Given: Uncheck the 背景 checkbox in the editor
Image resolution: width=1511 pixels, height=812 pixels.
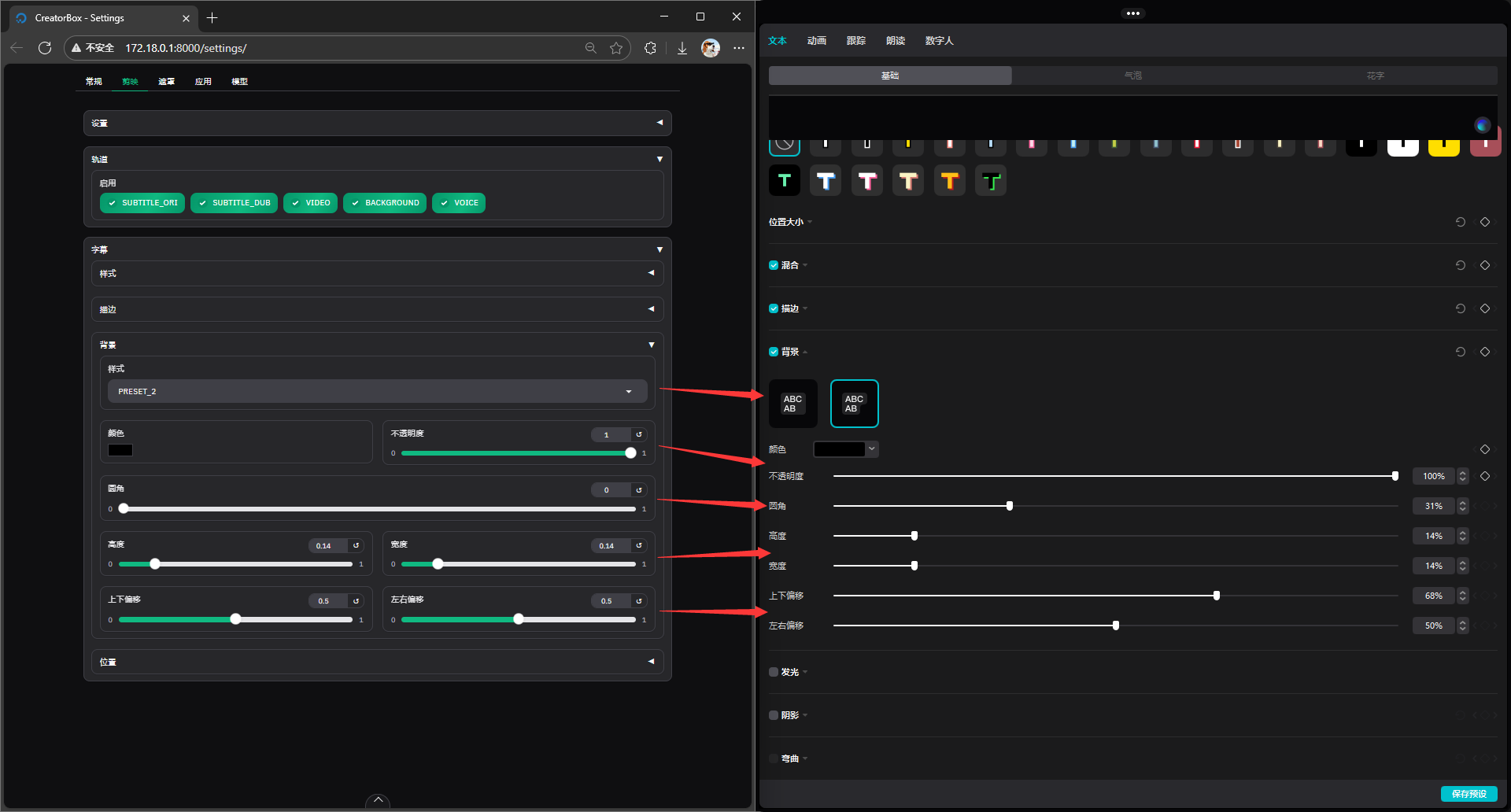Looking at the screenshot, I should [x=774, y=352].
